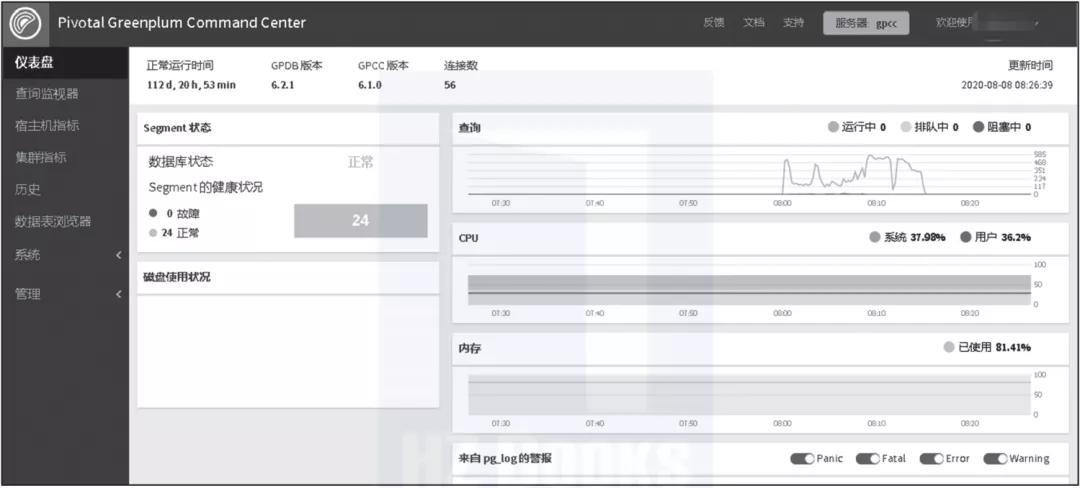Go to 宿主机指标 in sidebar
This screenshot has height=488, width=1080.
click(47, 126)
